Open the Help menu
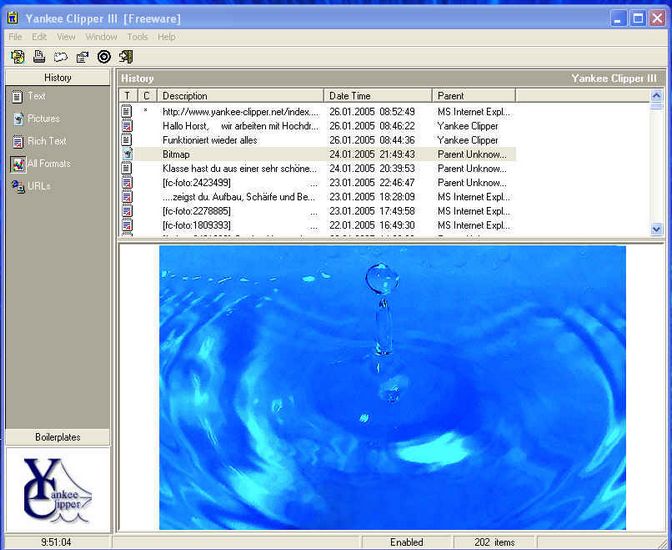 [166, 37]
